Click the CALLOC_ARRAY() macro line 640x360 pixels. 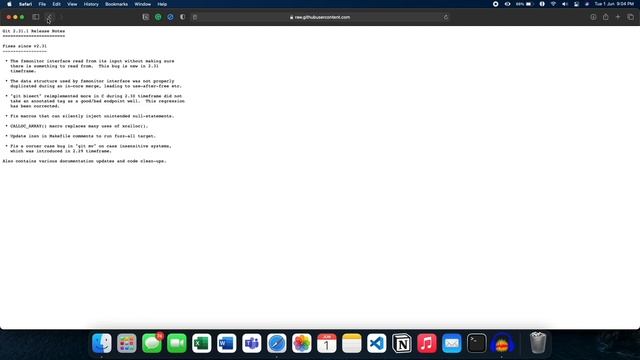point(79,126)
